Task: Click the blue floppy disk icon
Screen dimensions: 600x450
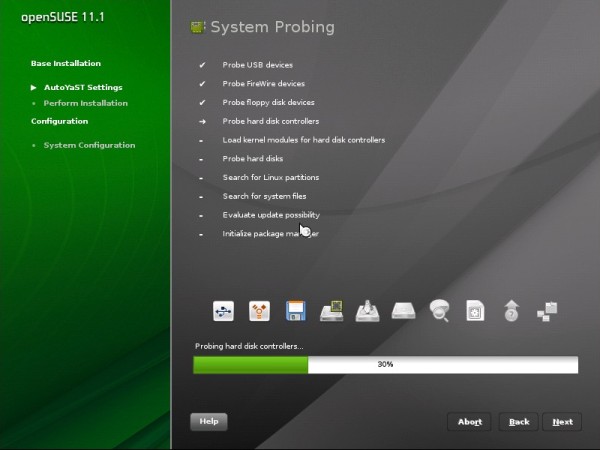Action: point(295,311)
